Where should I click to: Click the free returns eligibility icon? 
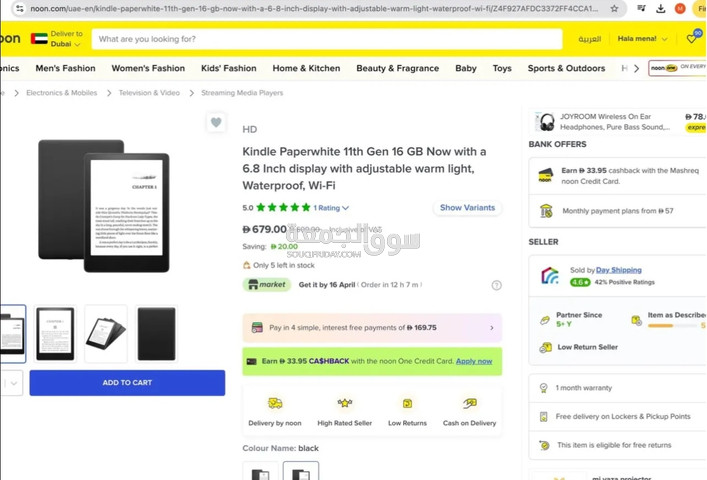click(x=544, y=445)
